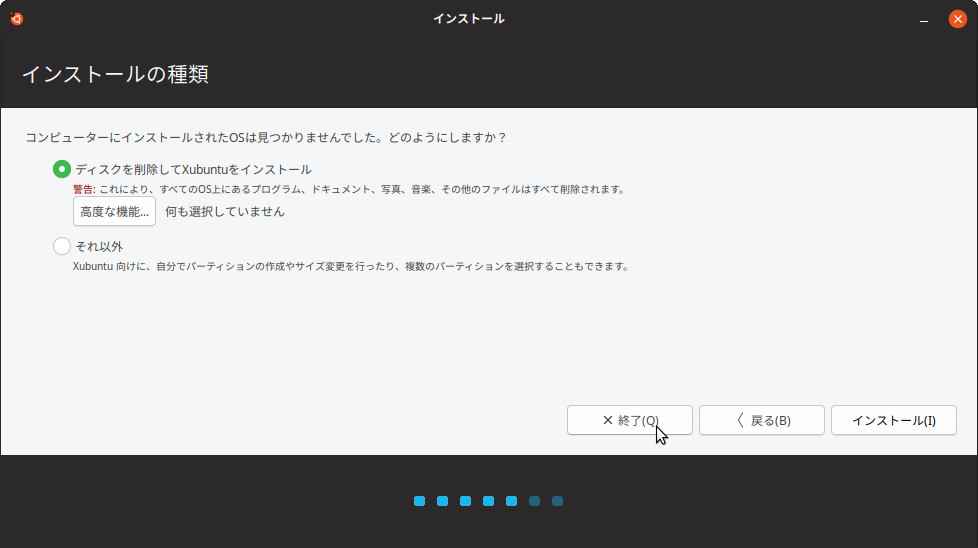Click the 何も選択していません status text
Viewport: 978px width, 548px height.
(225, 212)
